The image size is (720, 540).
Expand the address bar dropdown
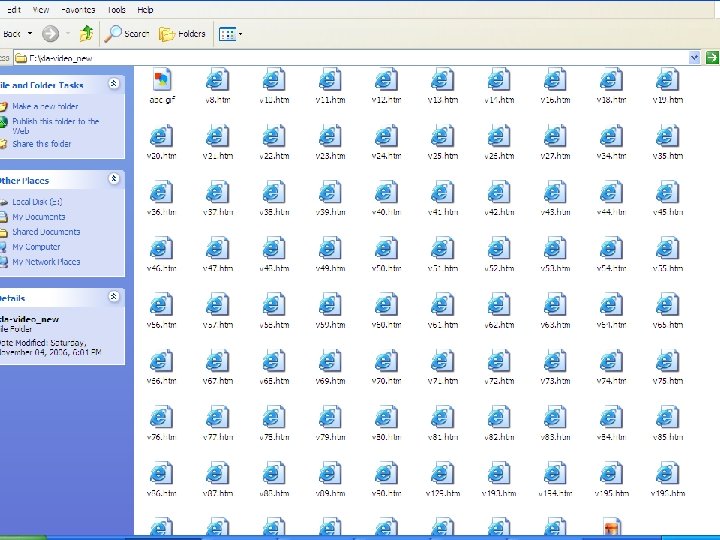[x=694, y=57]
